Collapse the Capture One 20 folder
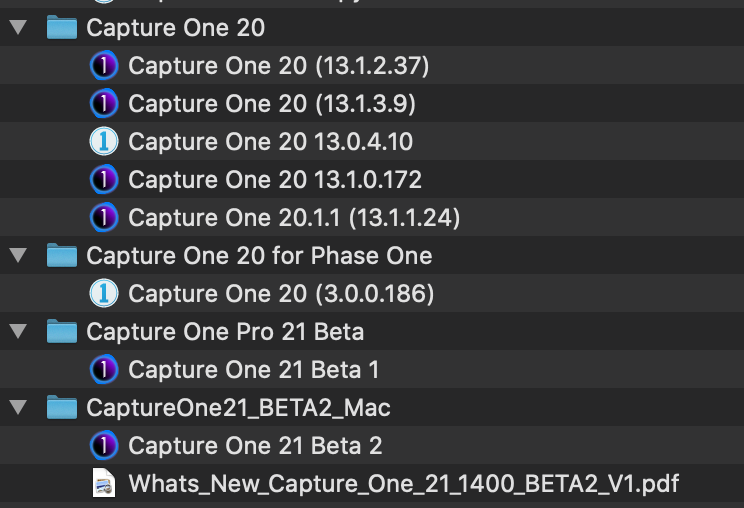The image size is (744, 508). (19, 27)
